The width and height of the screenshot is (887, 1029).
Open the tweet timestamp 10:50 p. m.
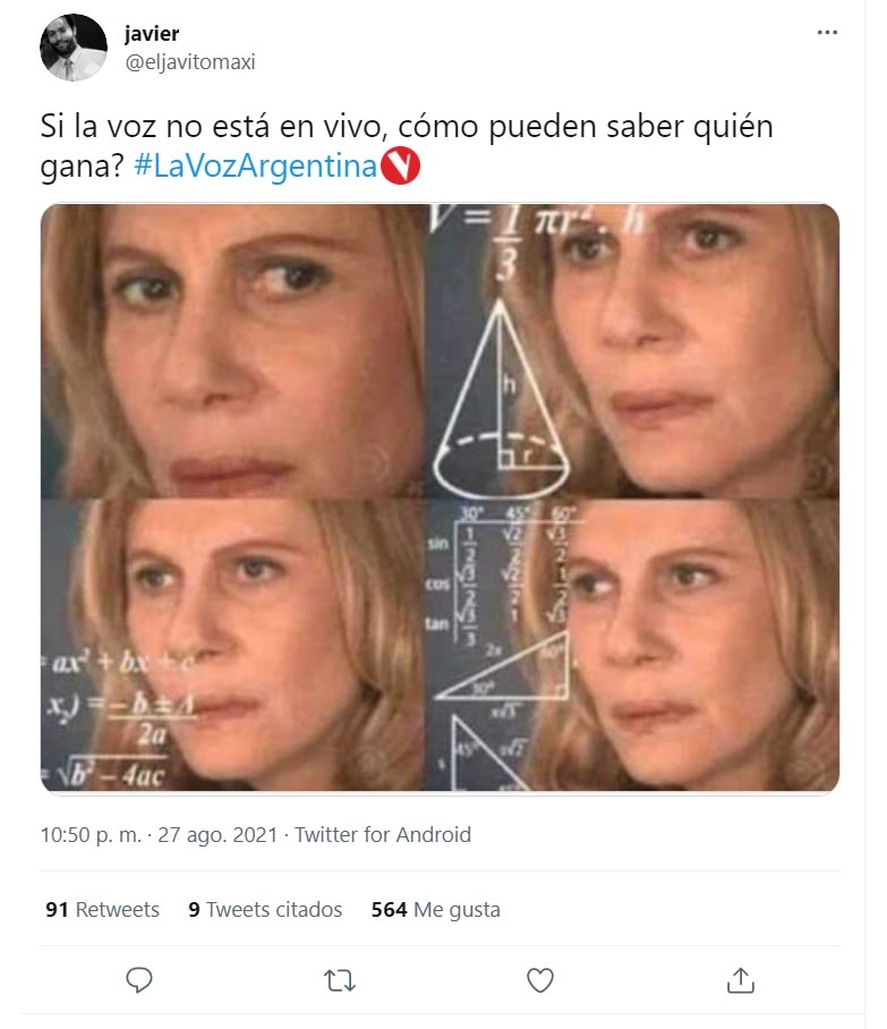pyautogui.click(x=91, y=835)
